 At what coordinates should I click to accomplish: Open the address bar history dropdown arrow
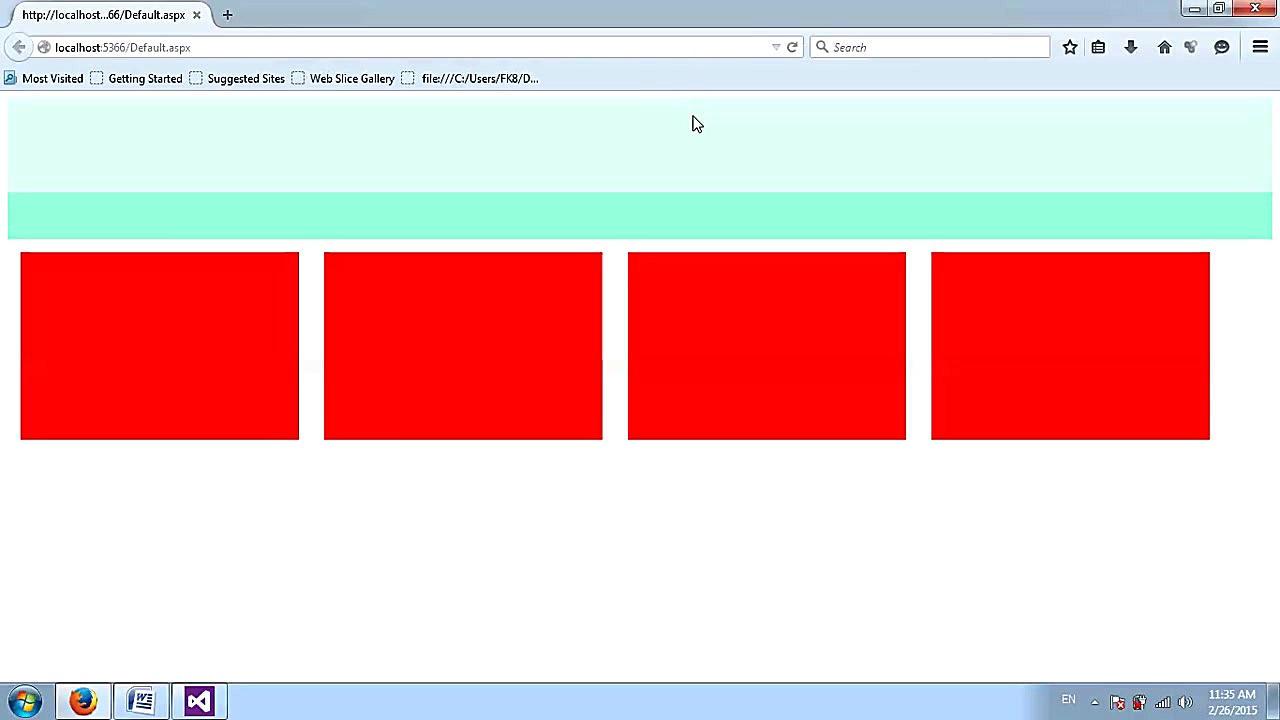pos(776,47)
